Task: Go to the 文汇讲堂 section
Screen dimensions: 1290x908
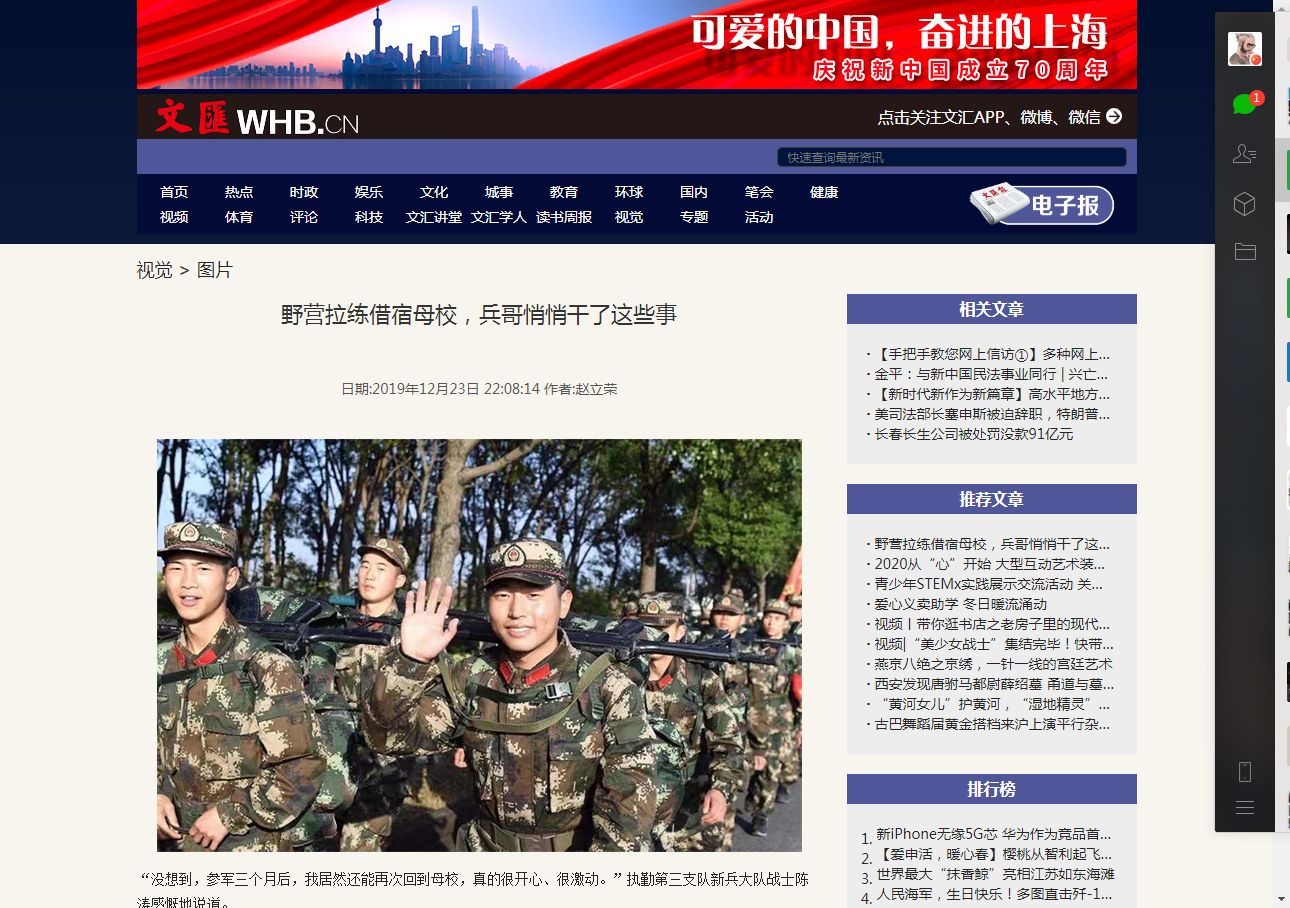Action: [x=434, y=217]
